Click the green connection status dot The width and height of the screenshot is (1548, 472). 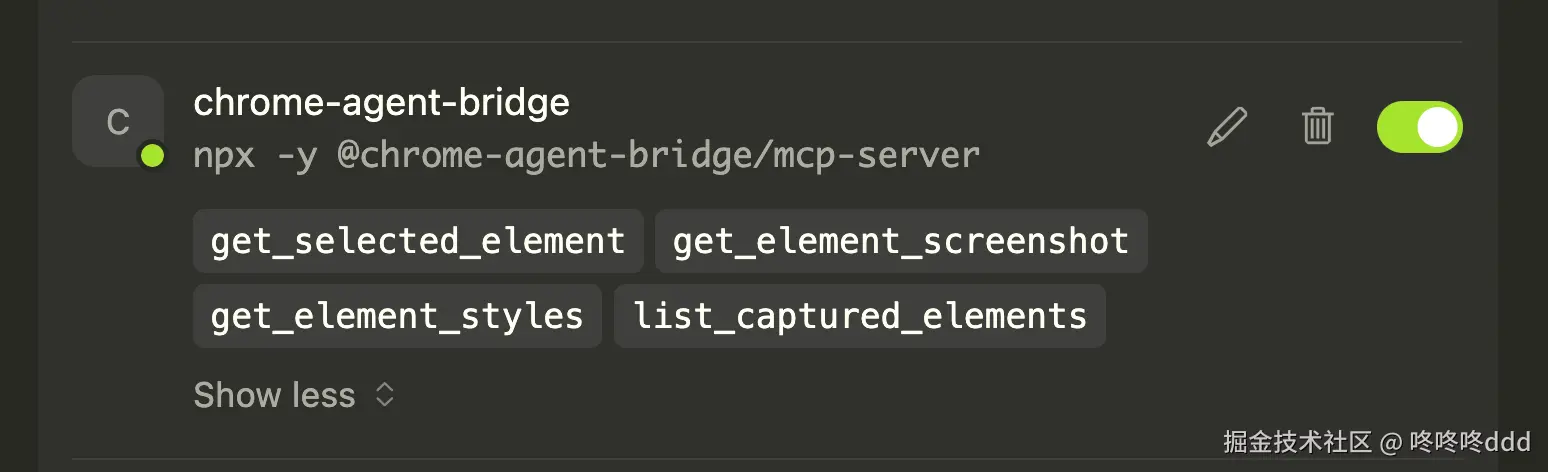(152, 155)
